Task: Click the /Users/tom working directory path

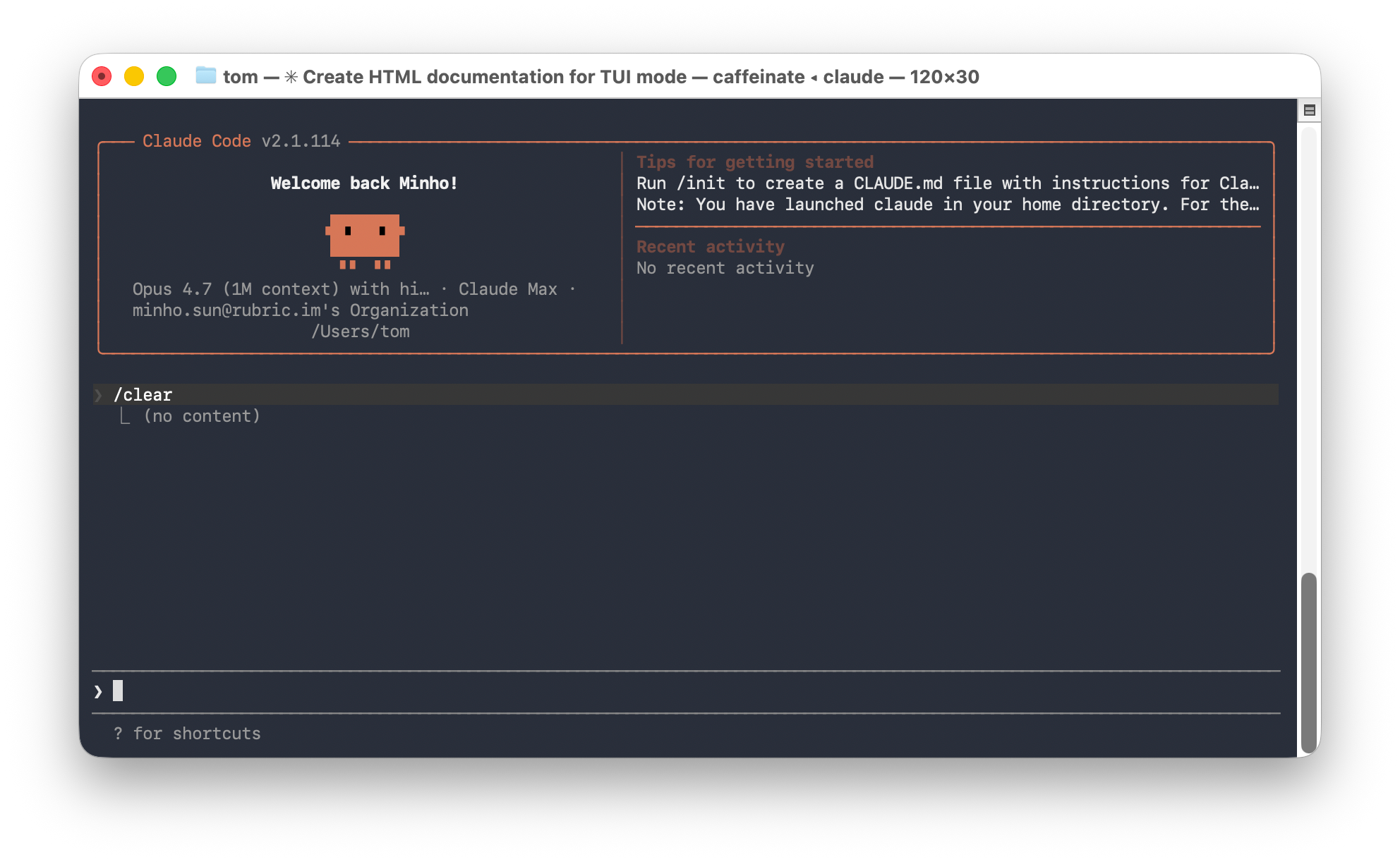Action: (x=361, y=332)
